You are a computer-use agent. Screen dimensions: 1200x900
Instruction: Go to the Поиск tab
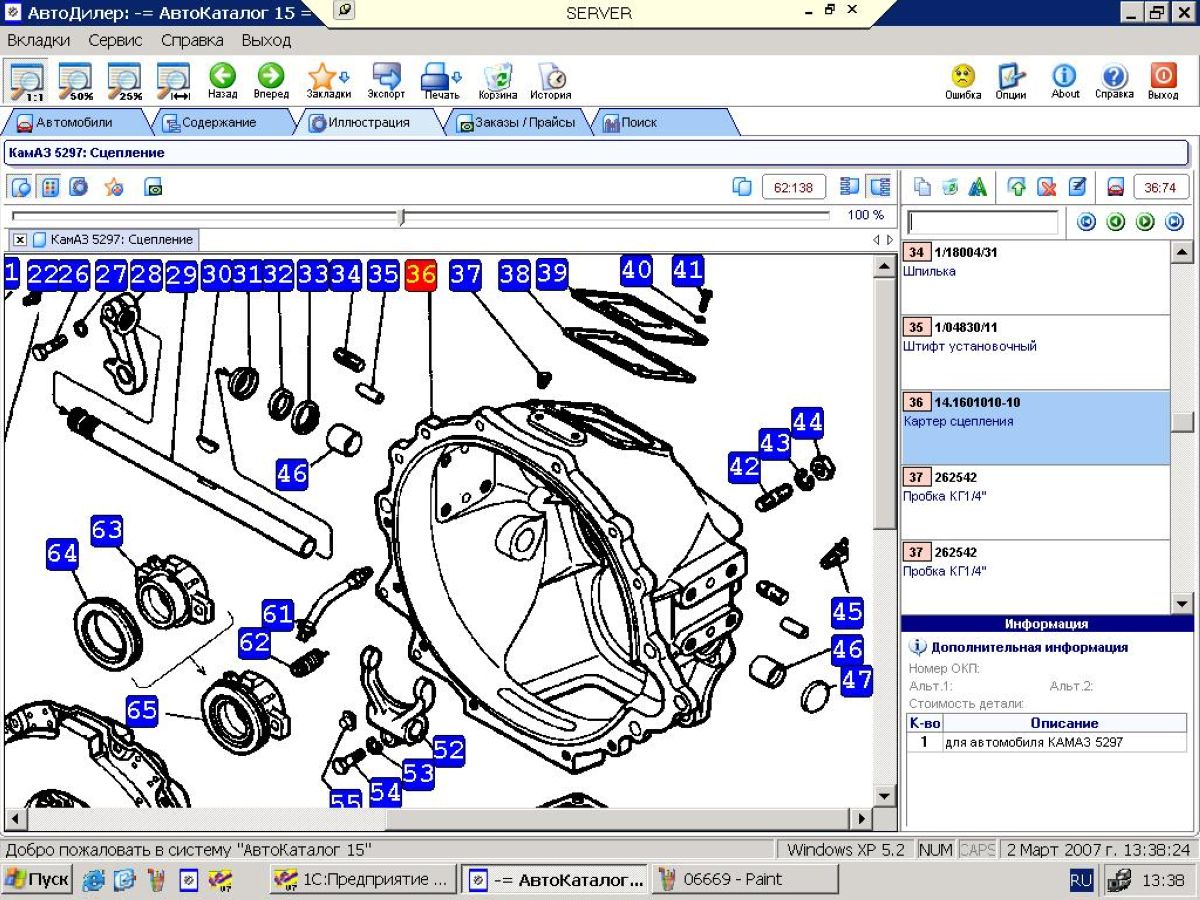660,123
